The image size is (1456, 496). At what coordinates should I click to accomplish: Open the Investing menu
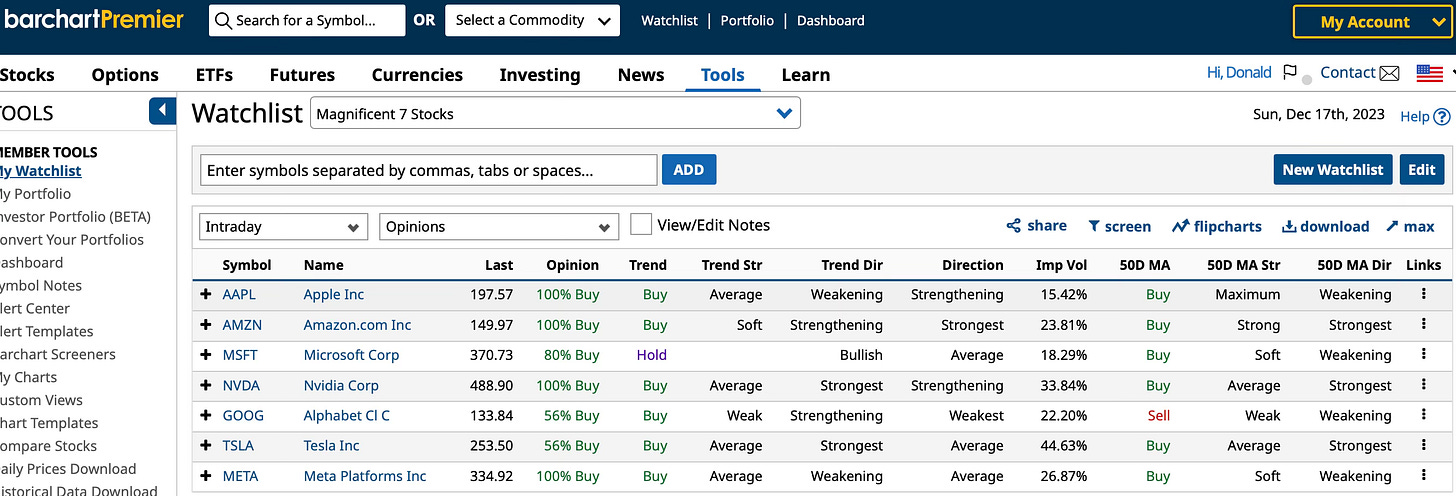540,75
